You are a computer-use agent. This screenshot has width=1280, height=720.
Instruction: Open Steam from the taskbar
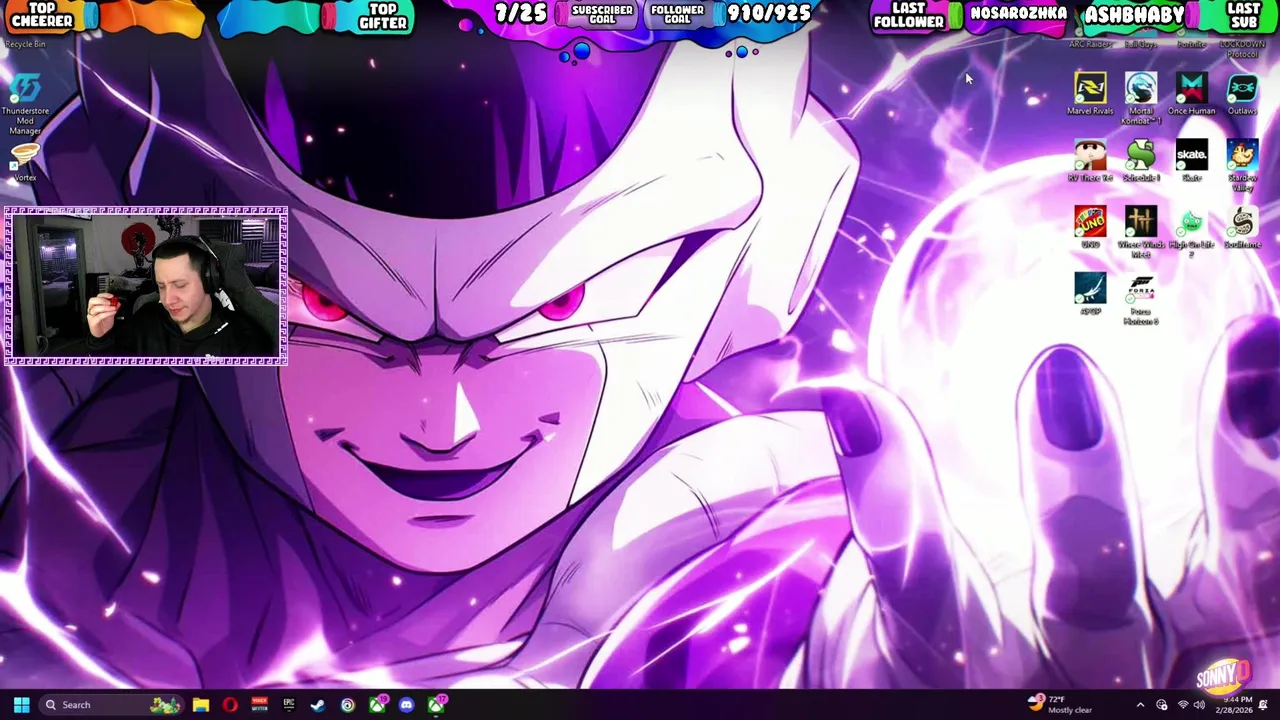(318, 705)
